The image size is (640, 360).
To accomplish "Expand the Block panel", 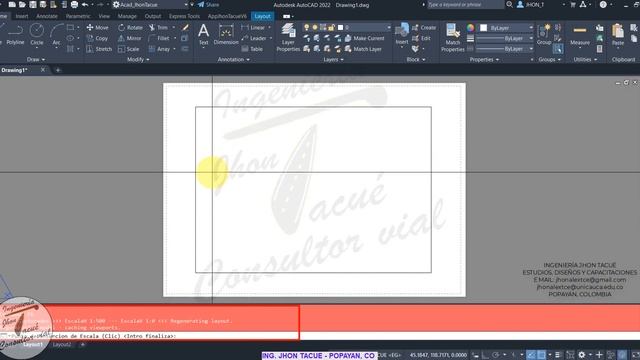I will click(416, 59).
